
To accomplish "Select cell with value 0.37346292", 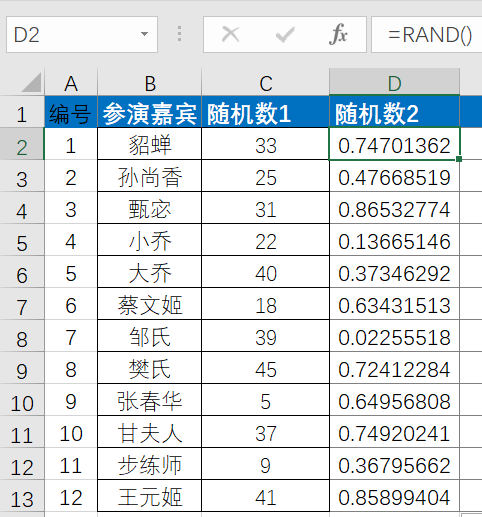I will tap(394, 272).
